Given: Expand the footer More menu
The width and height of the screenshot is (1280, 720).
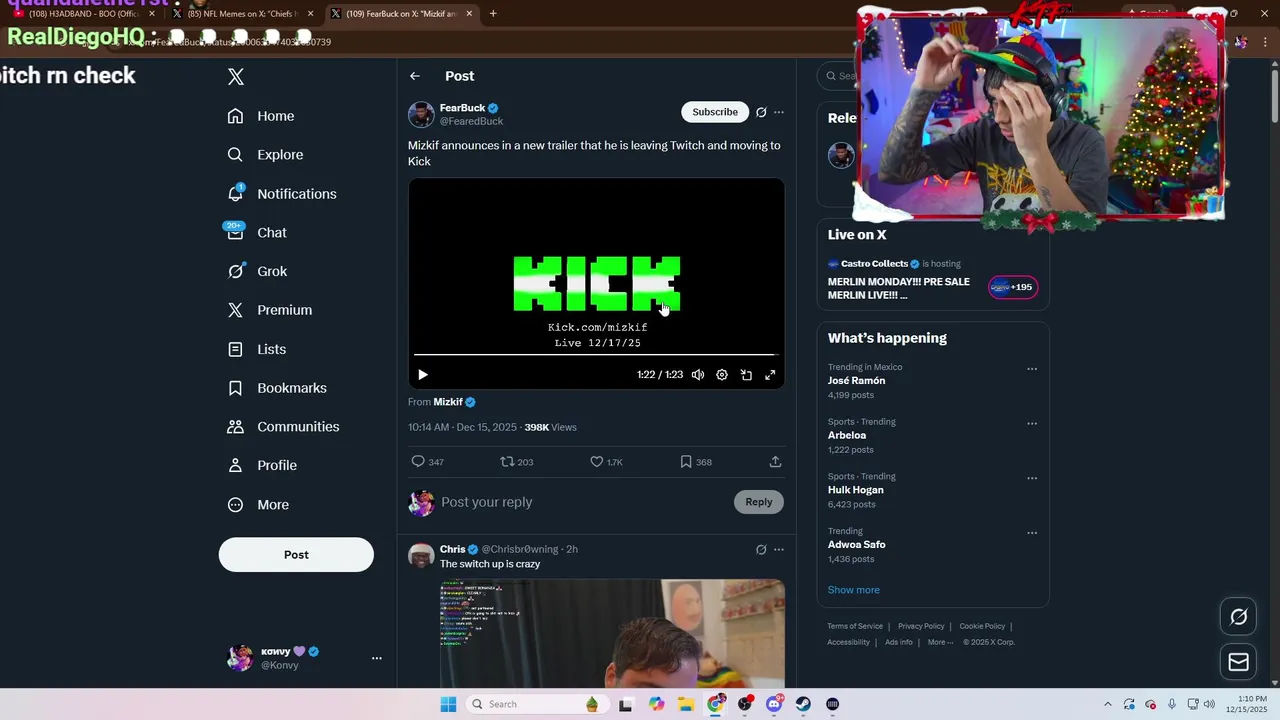Looking at the screenshot, I should (940, 642).
